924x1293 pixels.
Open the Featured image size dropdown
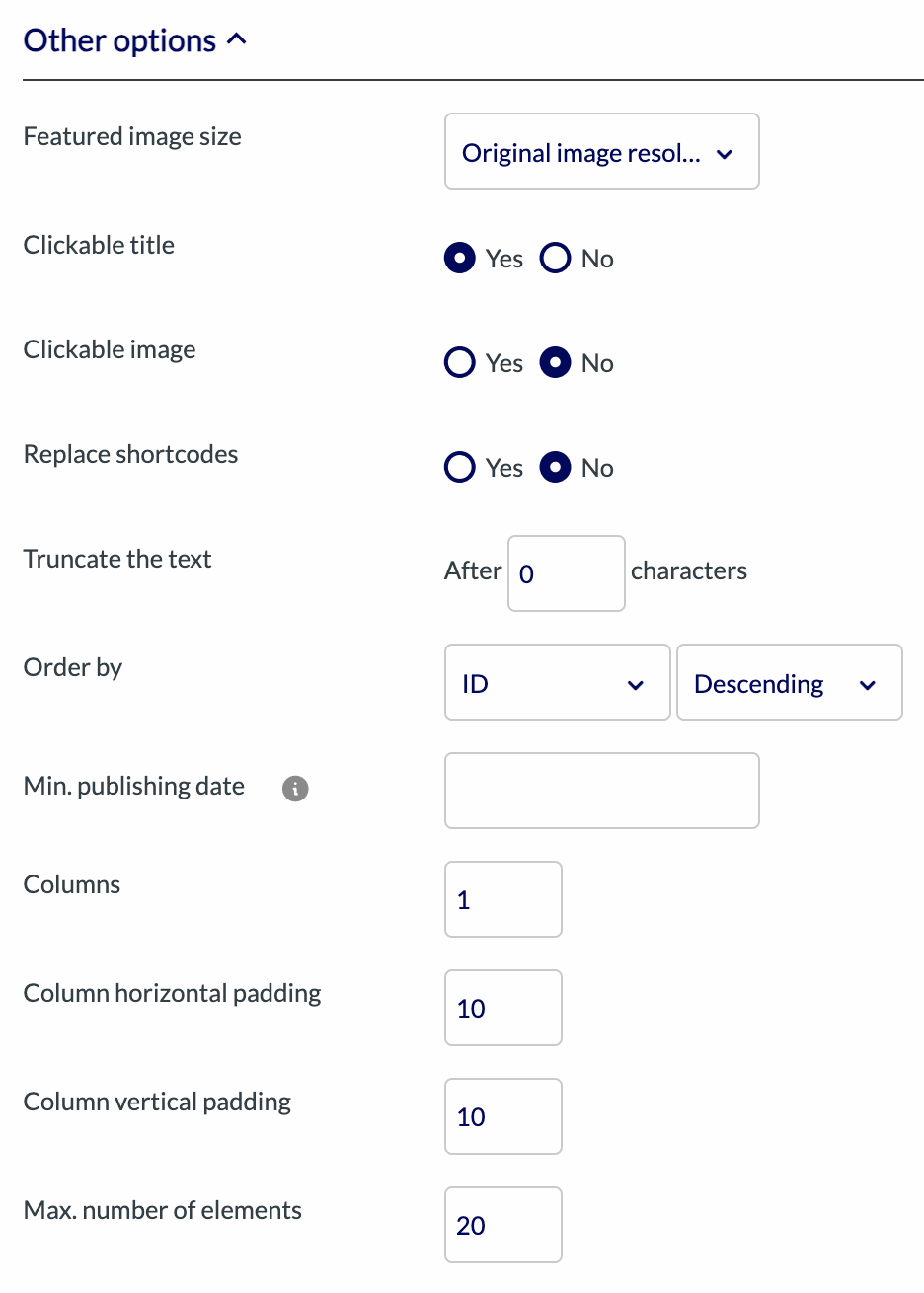click(x=601, y=152)
